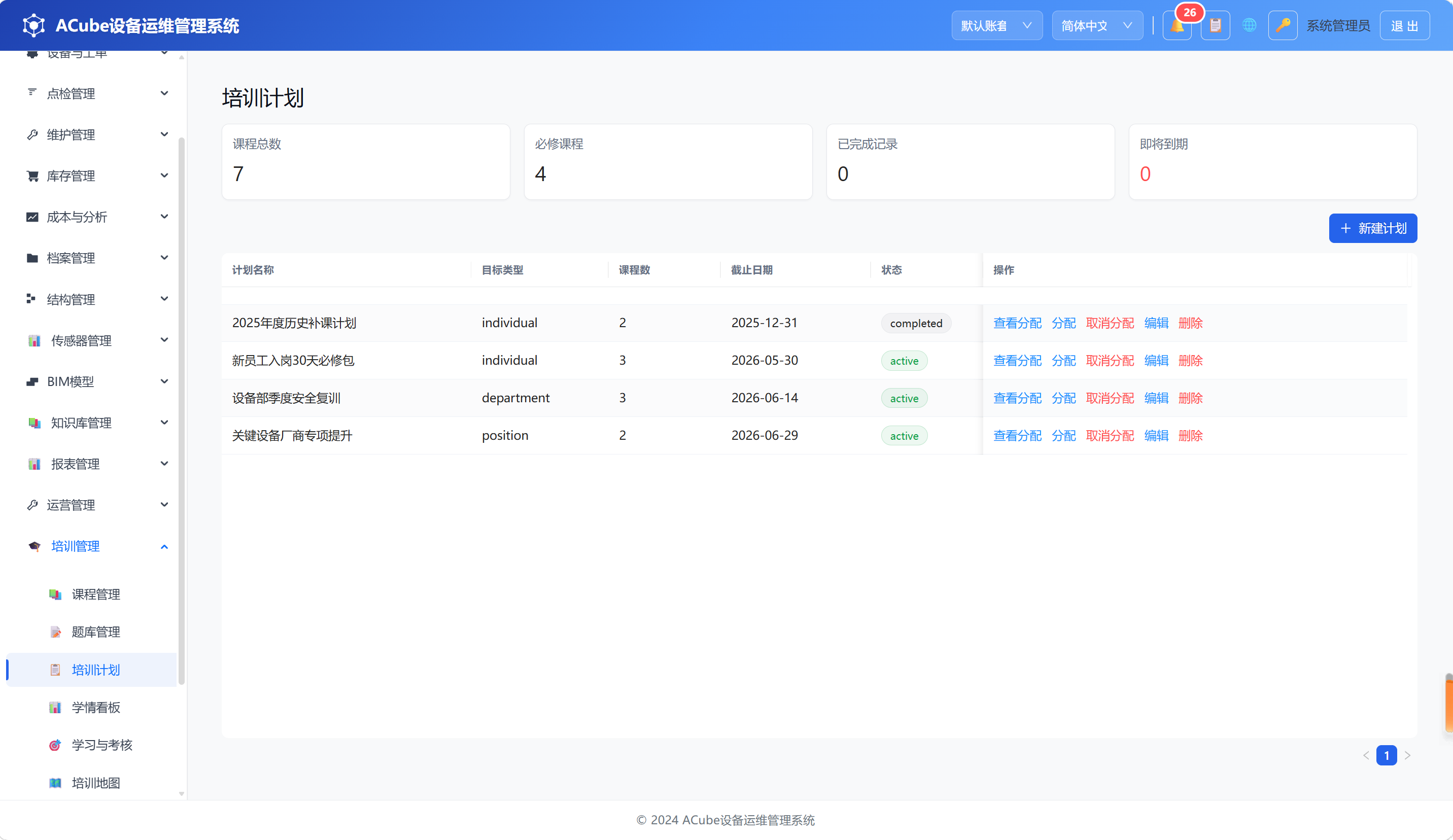Click the 传感器管理 sidebar icon
This screenshot has width=1453, height=840.
[x=34, y=341]
